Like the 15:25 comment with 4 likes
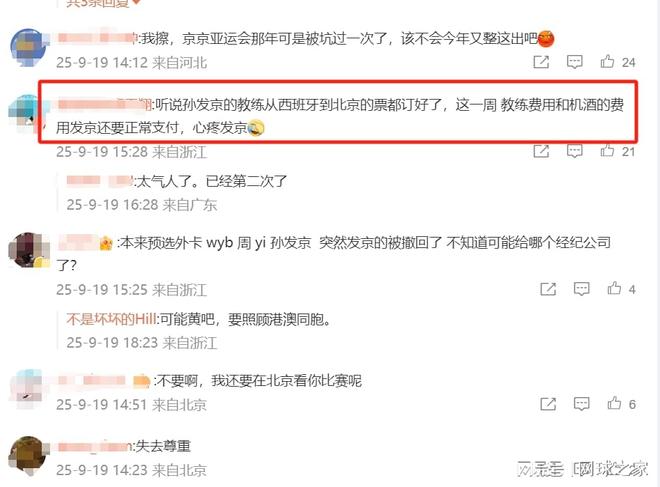The width and height of the screenshot is (660, 487). (x=615, y=288)
